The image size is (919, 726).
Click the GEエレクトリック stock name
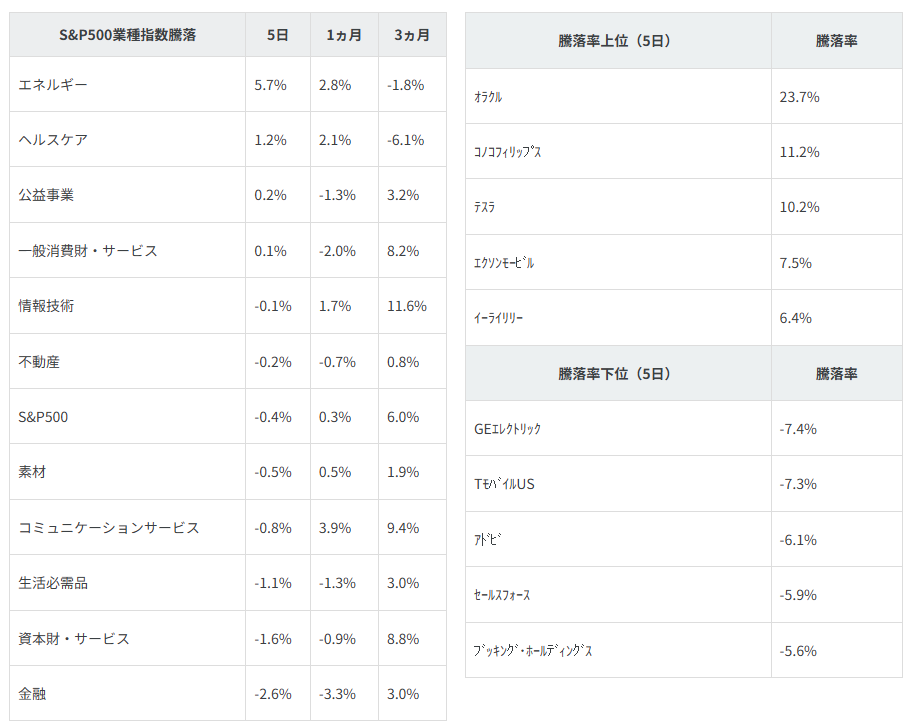coord(507,429)
